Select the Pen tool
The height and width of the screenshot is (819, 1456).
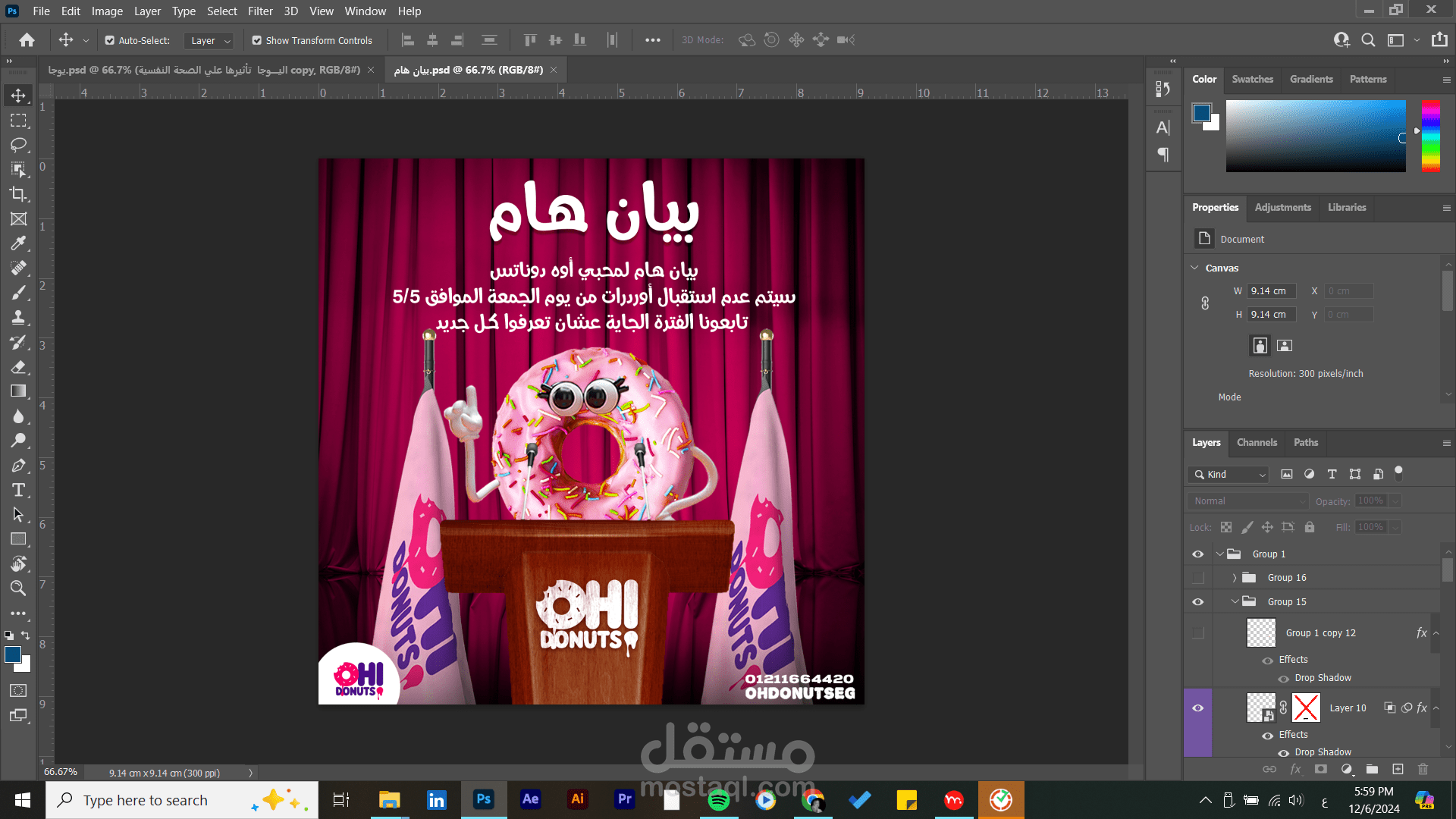coord(18,466)
